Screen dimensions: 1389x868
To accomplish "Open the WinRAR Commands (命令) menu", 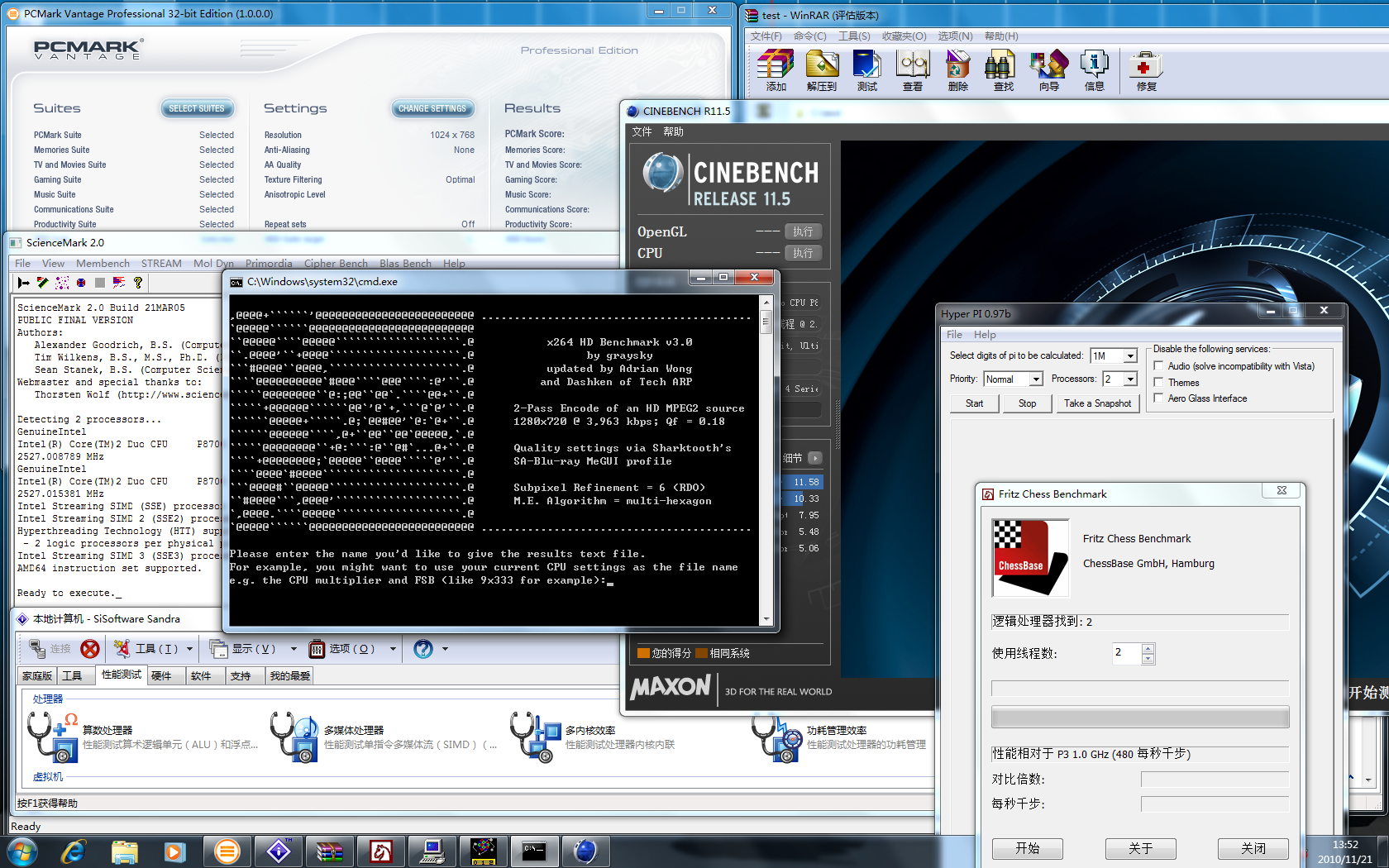I will click(x=809, y=36).
